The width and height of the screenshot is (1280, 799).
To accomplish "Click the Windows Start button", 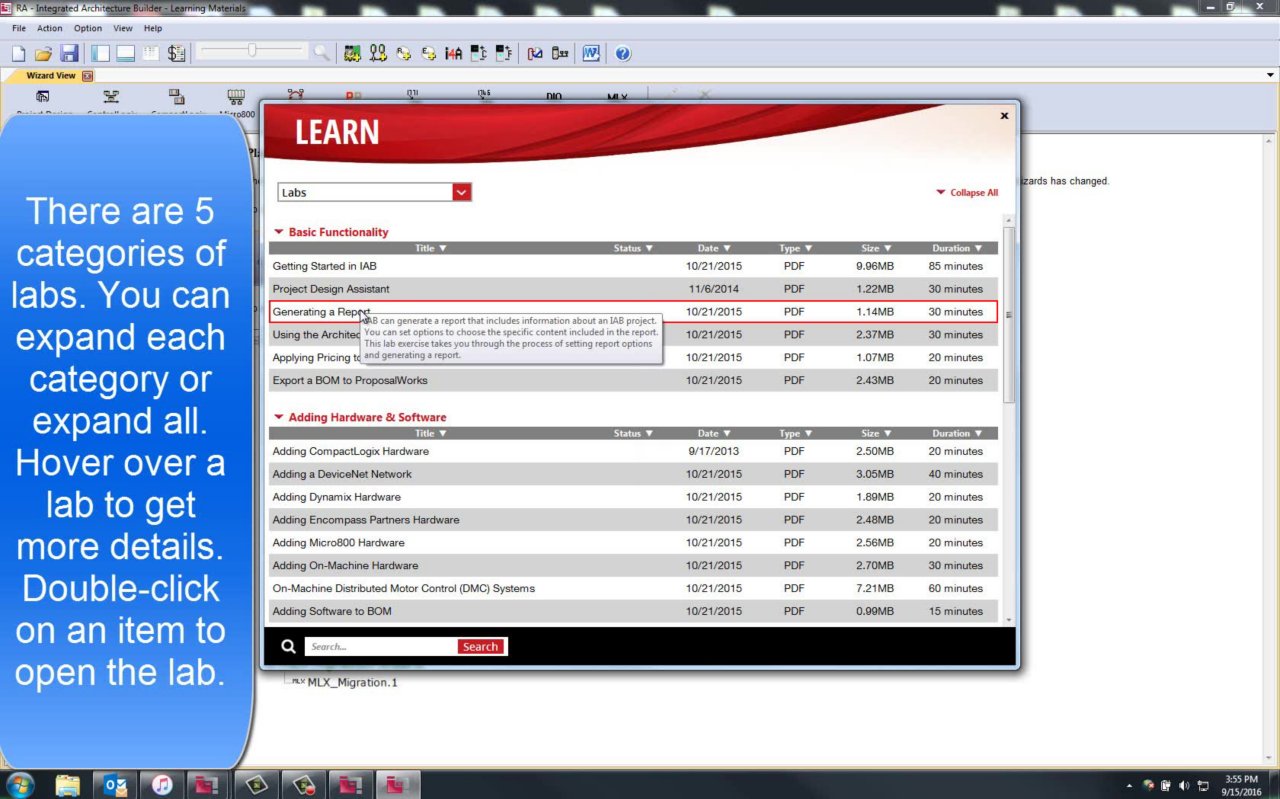I will tap(20, 785).
